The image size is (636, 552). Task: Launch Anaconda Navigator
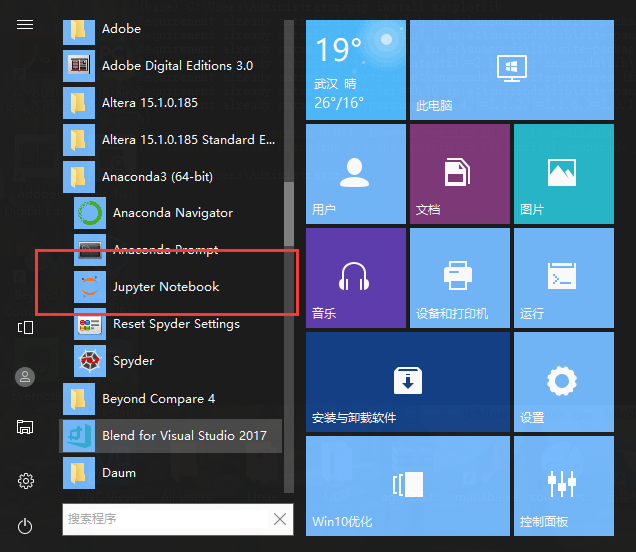point(178,213)
